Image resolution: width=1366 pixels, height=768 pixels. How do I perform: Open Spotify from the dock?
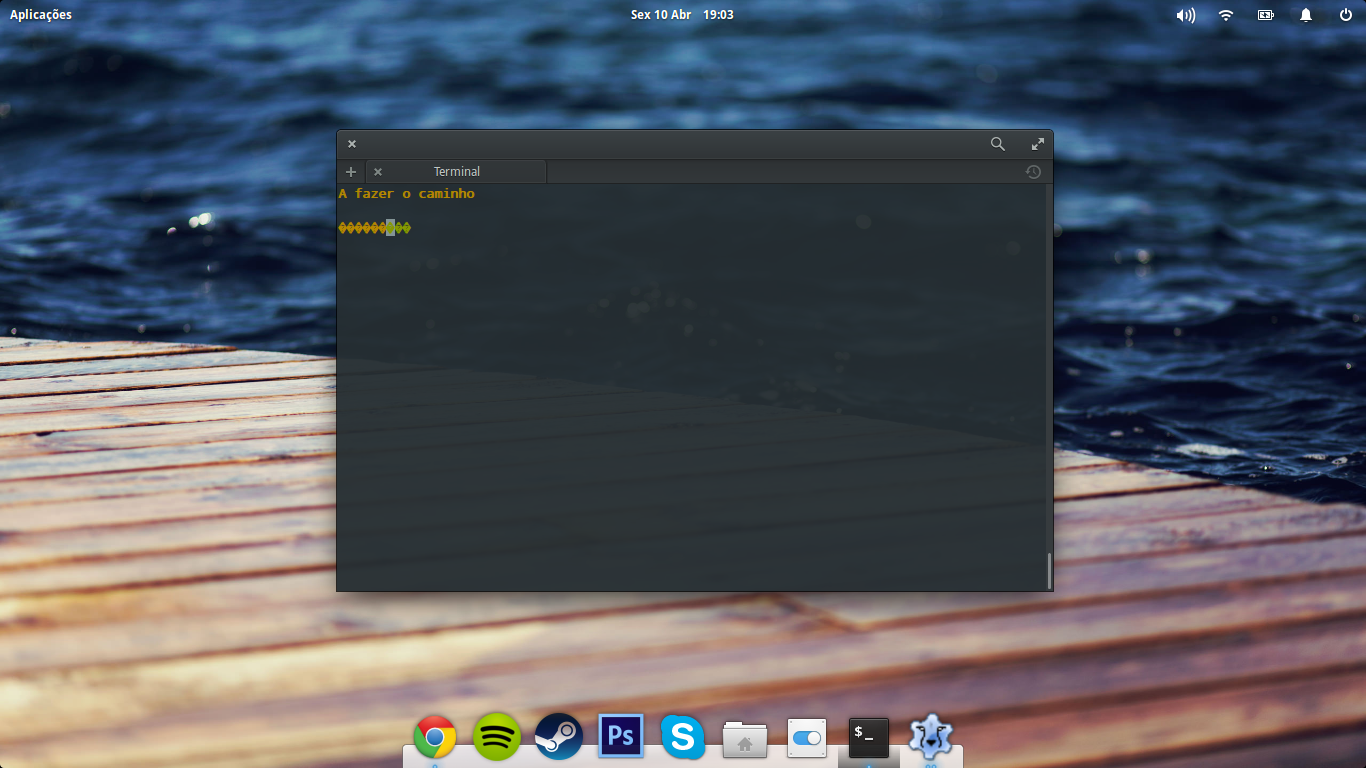tap(497, 738)
